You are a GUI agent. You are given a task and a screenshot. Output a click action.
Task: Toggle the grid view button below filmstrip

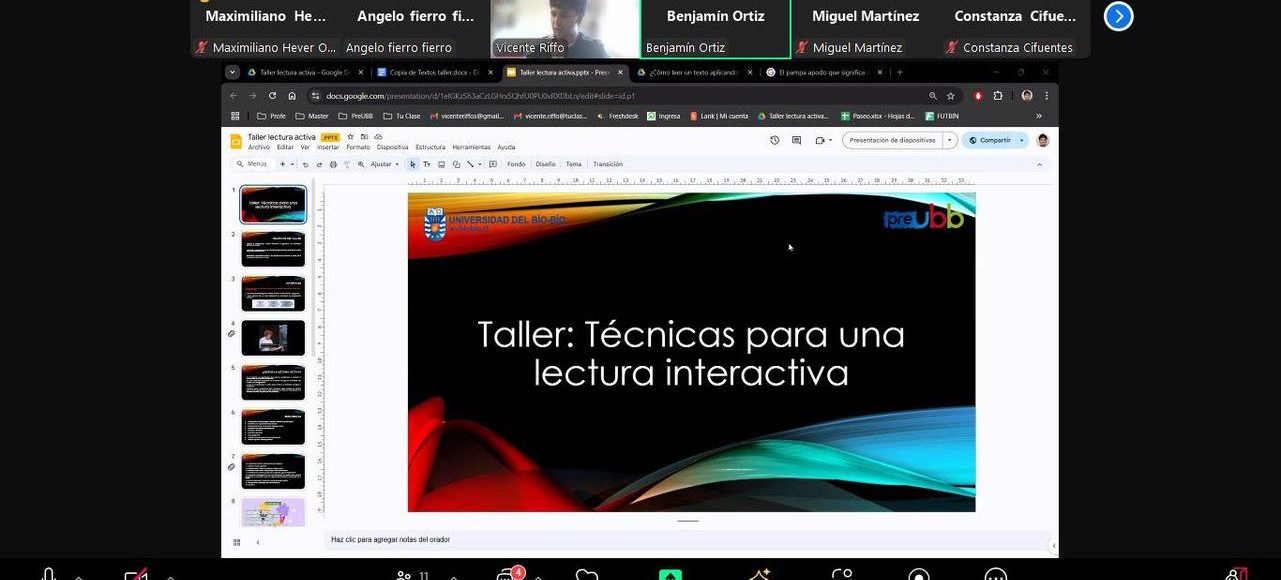click(x=237, y=542)
